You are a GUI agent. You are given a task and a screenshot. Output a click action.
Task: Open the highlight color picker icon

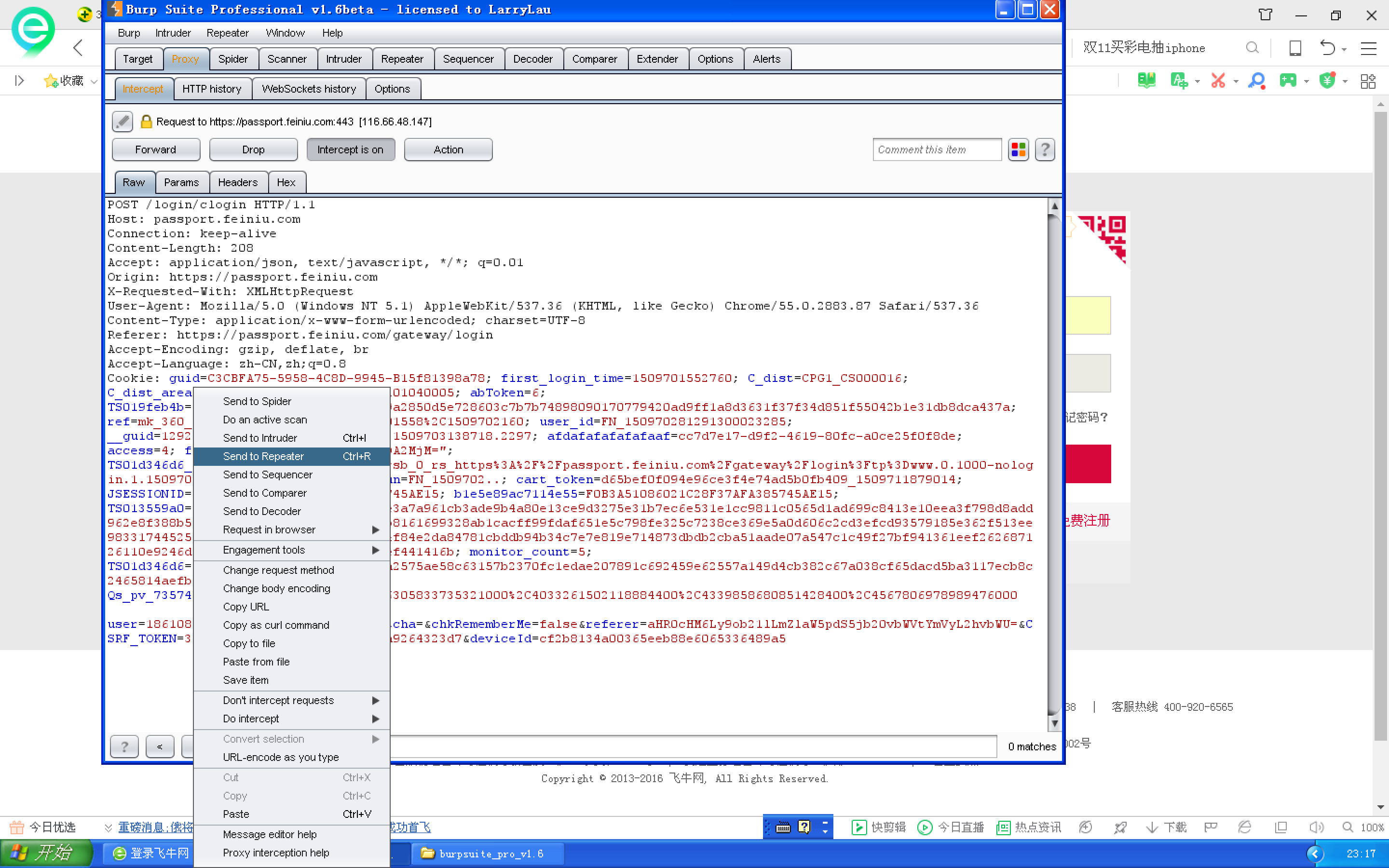click(1018, 150)
